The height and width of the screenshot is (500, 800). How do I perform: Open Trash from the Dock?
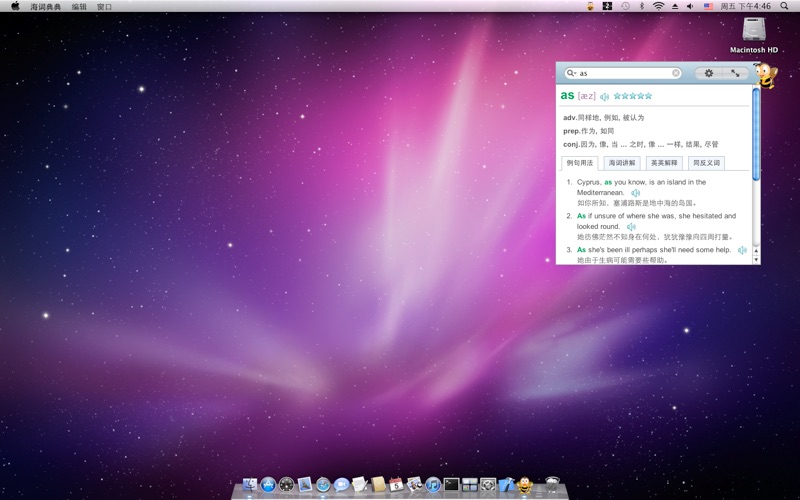(553, 484)
